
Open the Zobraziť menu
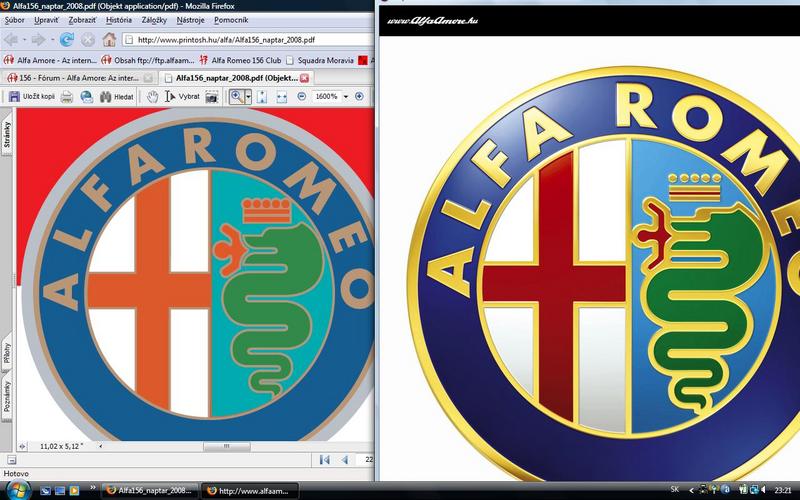[82, 20]
